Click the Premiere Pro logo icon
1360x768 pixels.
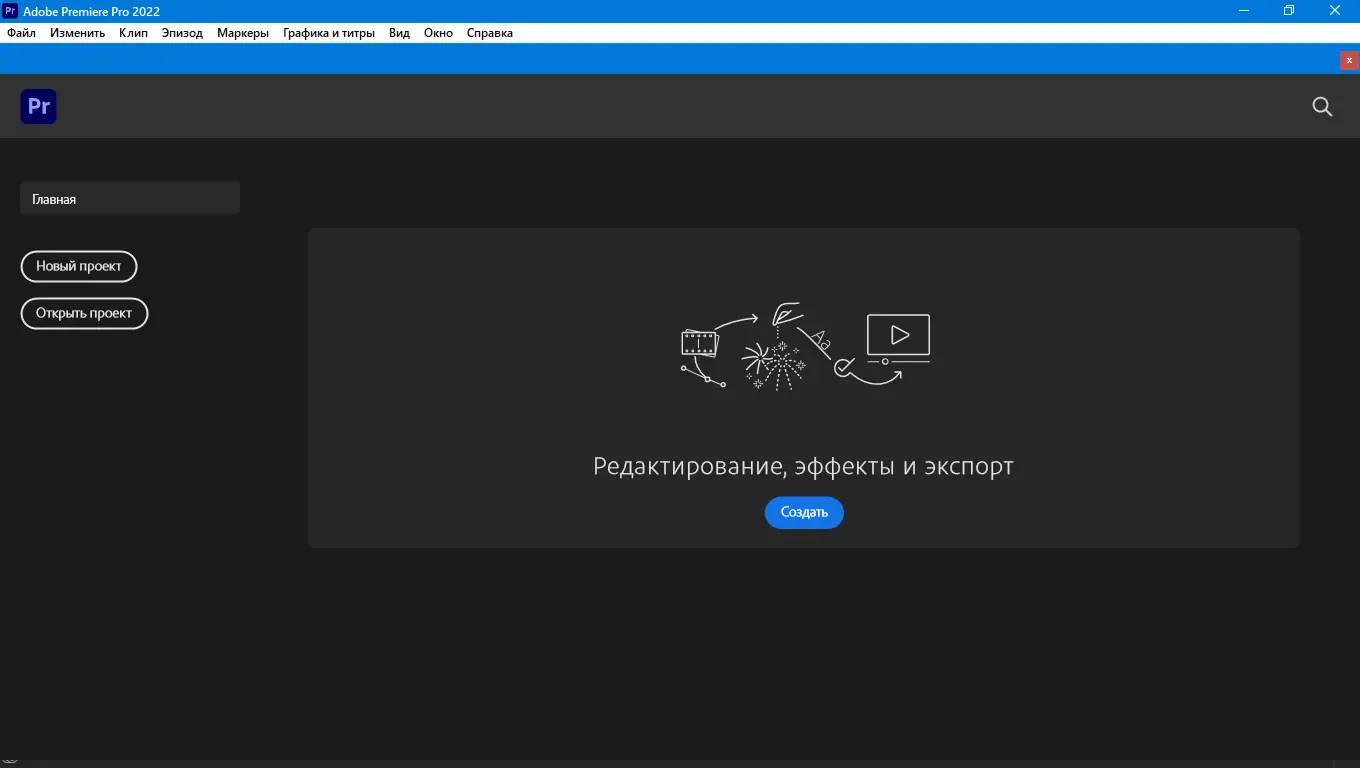[38, 106]
